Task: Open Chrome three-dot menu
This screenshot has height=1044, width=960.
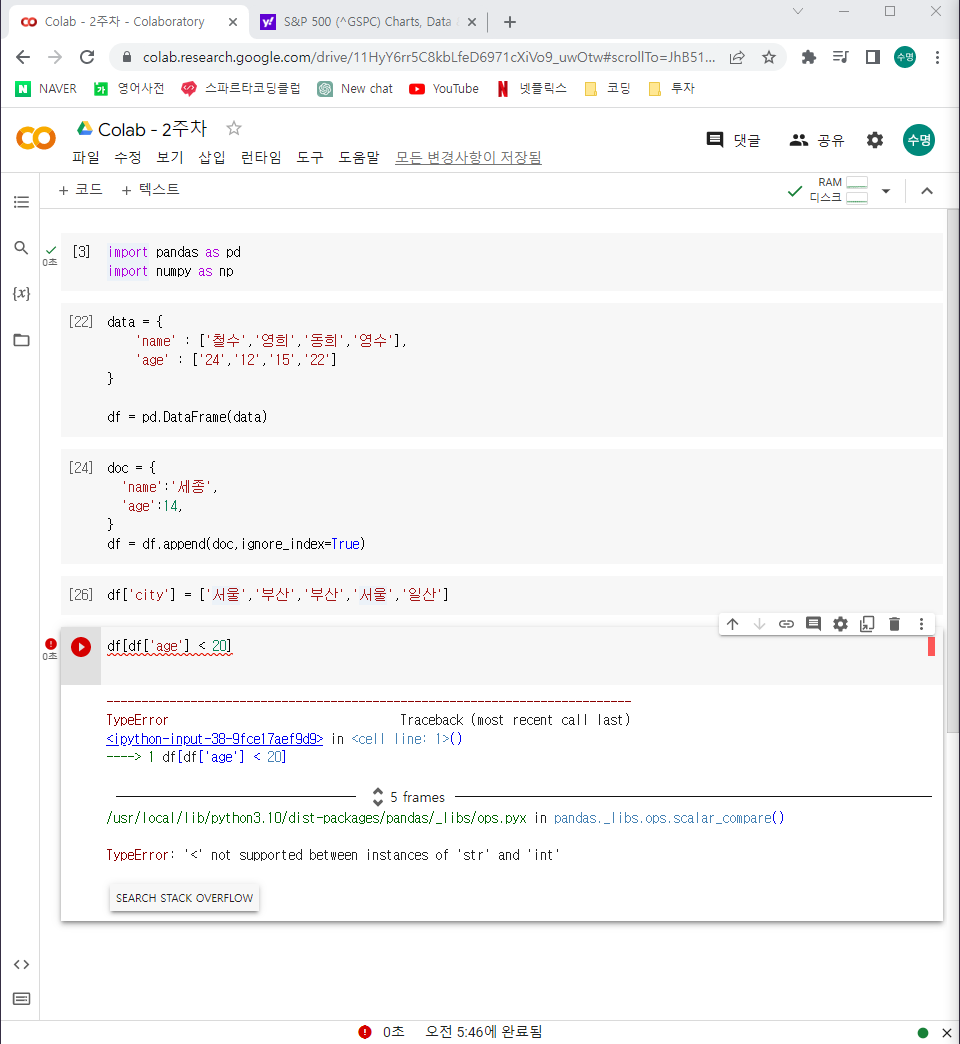Action: tap(937, 57)
